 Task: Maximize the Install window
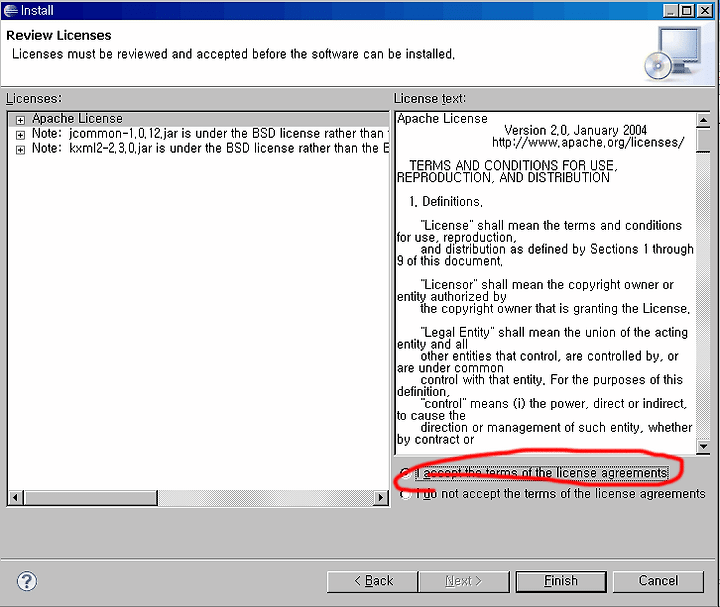coord(687,10)
